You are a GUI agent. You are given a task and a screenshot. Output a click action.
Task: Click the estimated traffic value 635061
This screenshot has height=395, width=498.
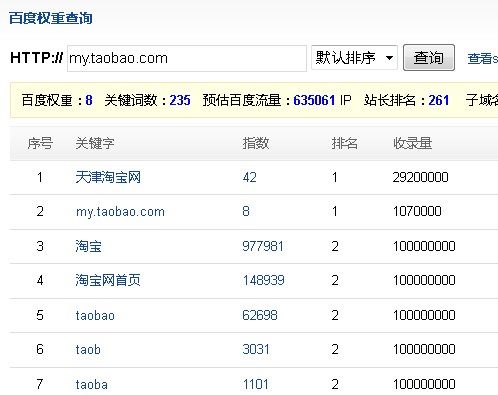[x=314, y=100]
